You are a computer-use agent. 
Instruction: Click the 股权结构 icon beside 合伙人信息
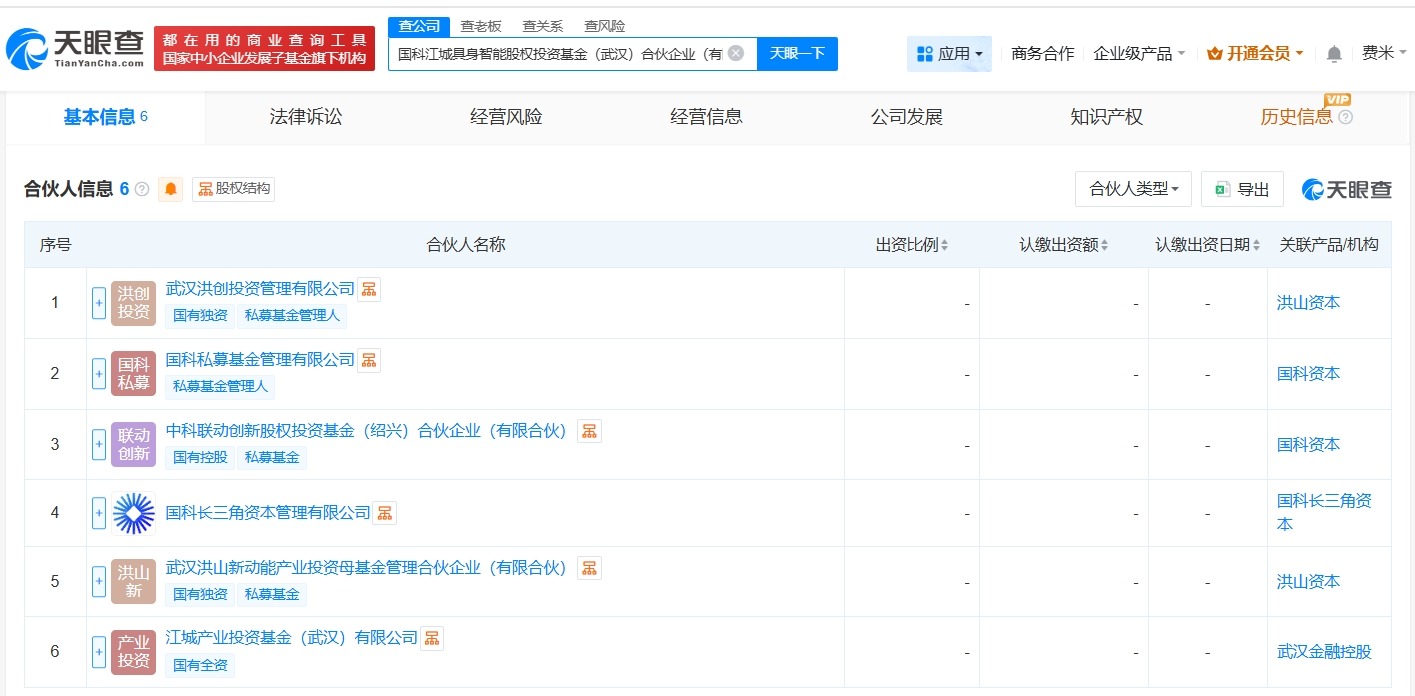[x=232, y=188]
